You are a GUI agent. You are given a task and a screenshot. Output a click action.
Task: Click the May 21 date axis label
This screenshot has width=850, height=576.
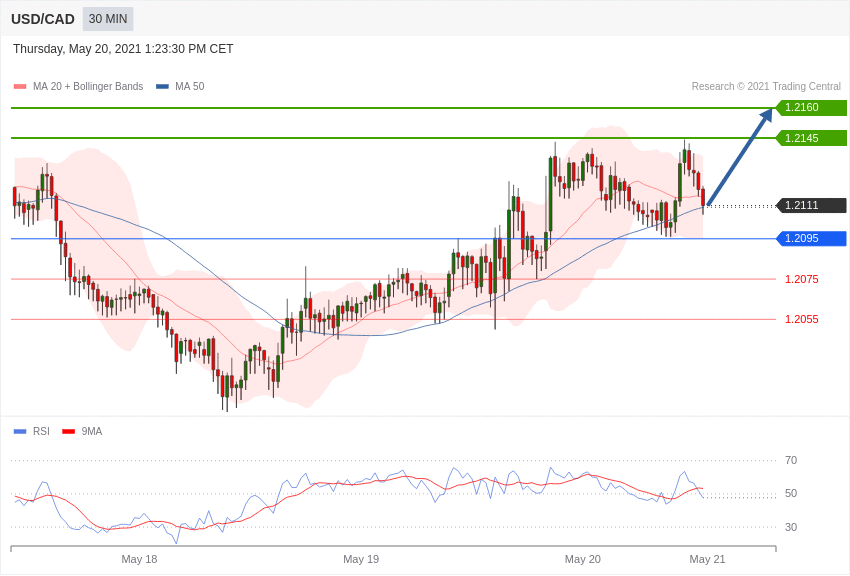coord(707,559)
